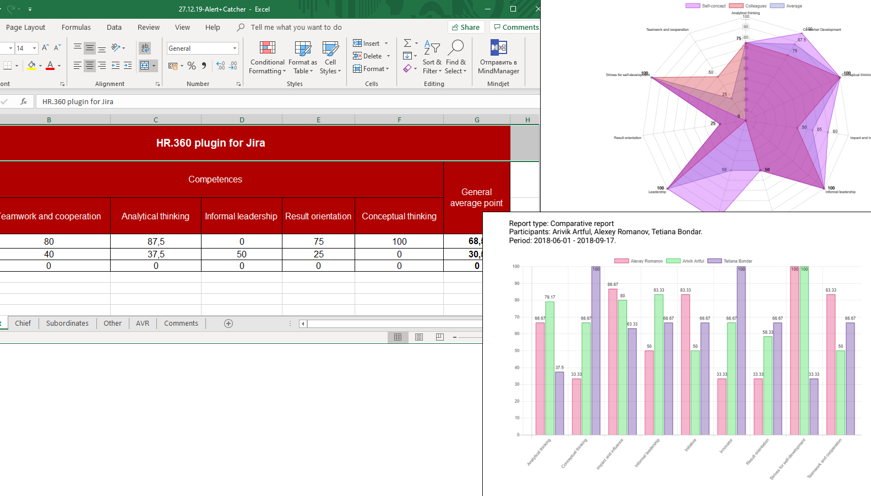Click Comma Style icon
This screenshot has height=496, width=871.
(204, 66)
